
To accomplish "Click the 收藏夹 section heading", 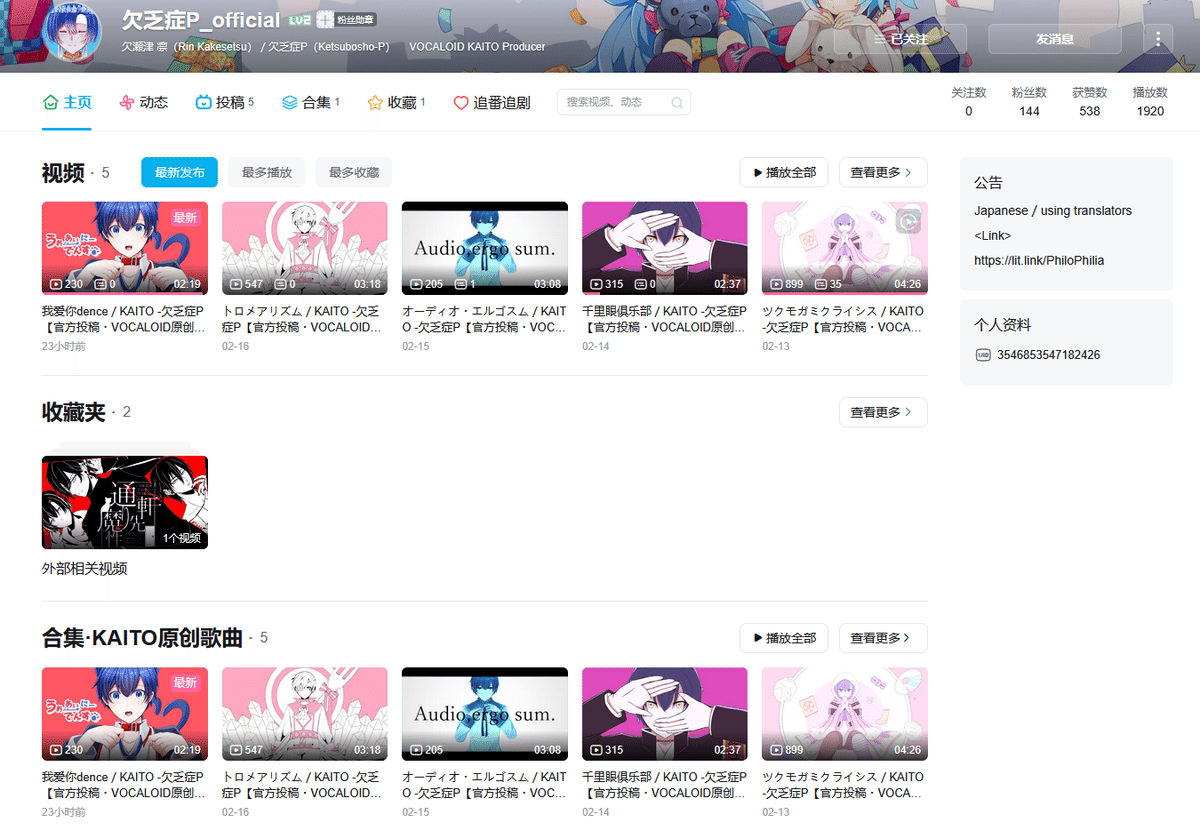I will (x=74, y=412).
